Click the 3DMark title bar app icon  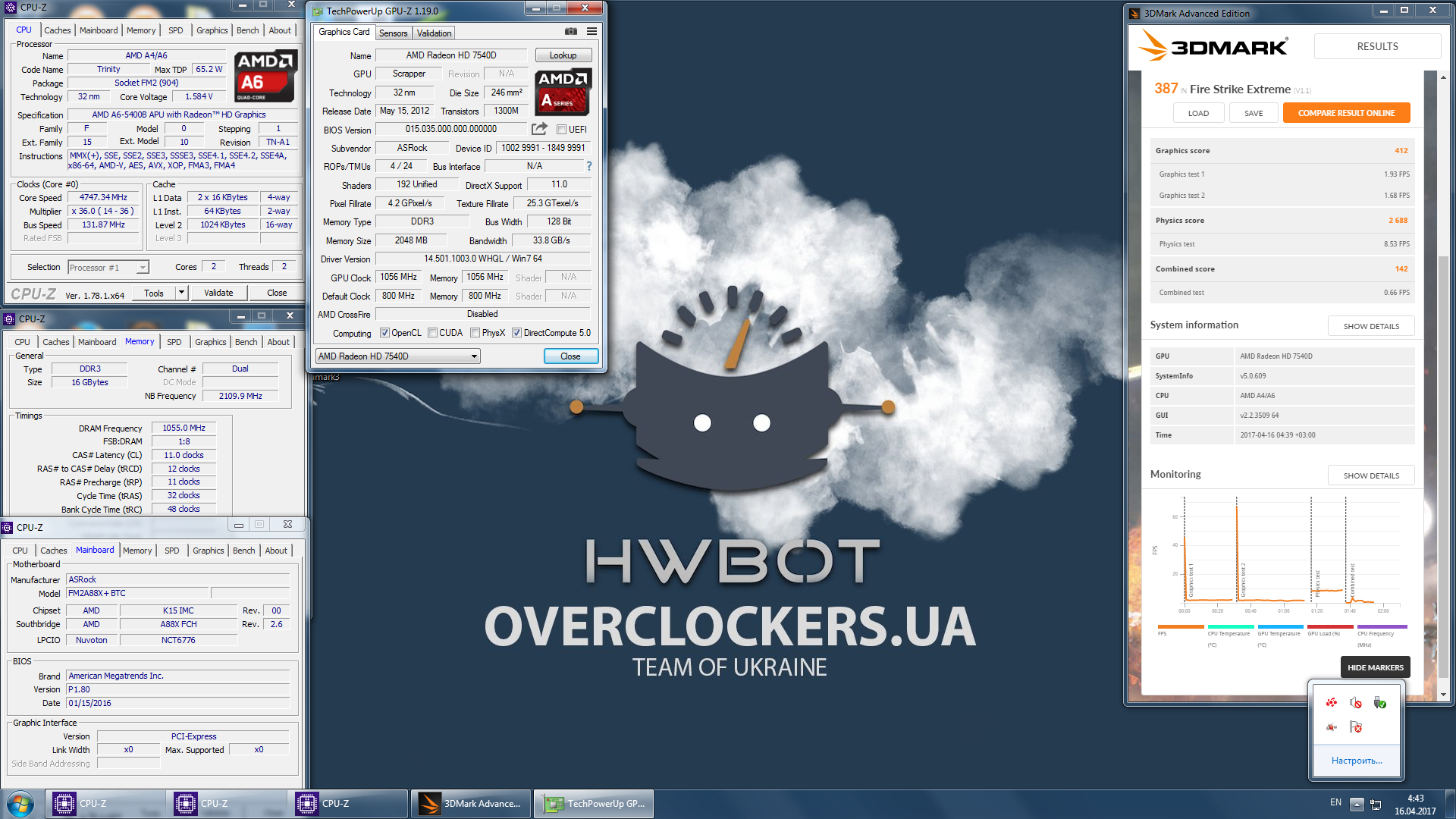tap(1134, 13)
